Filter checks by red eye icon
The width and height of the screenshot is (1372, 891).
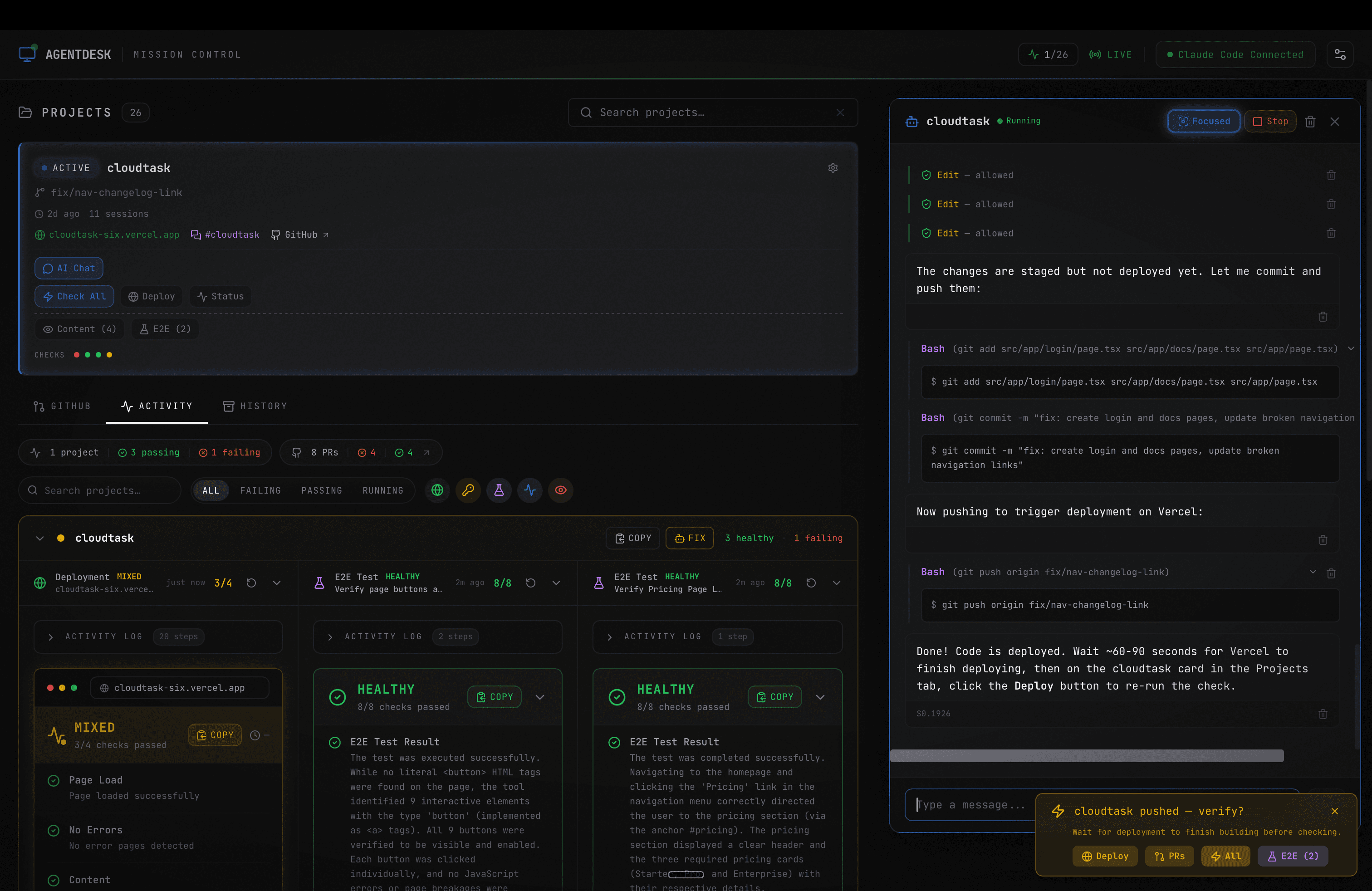(x=560, y=490)
